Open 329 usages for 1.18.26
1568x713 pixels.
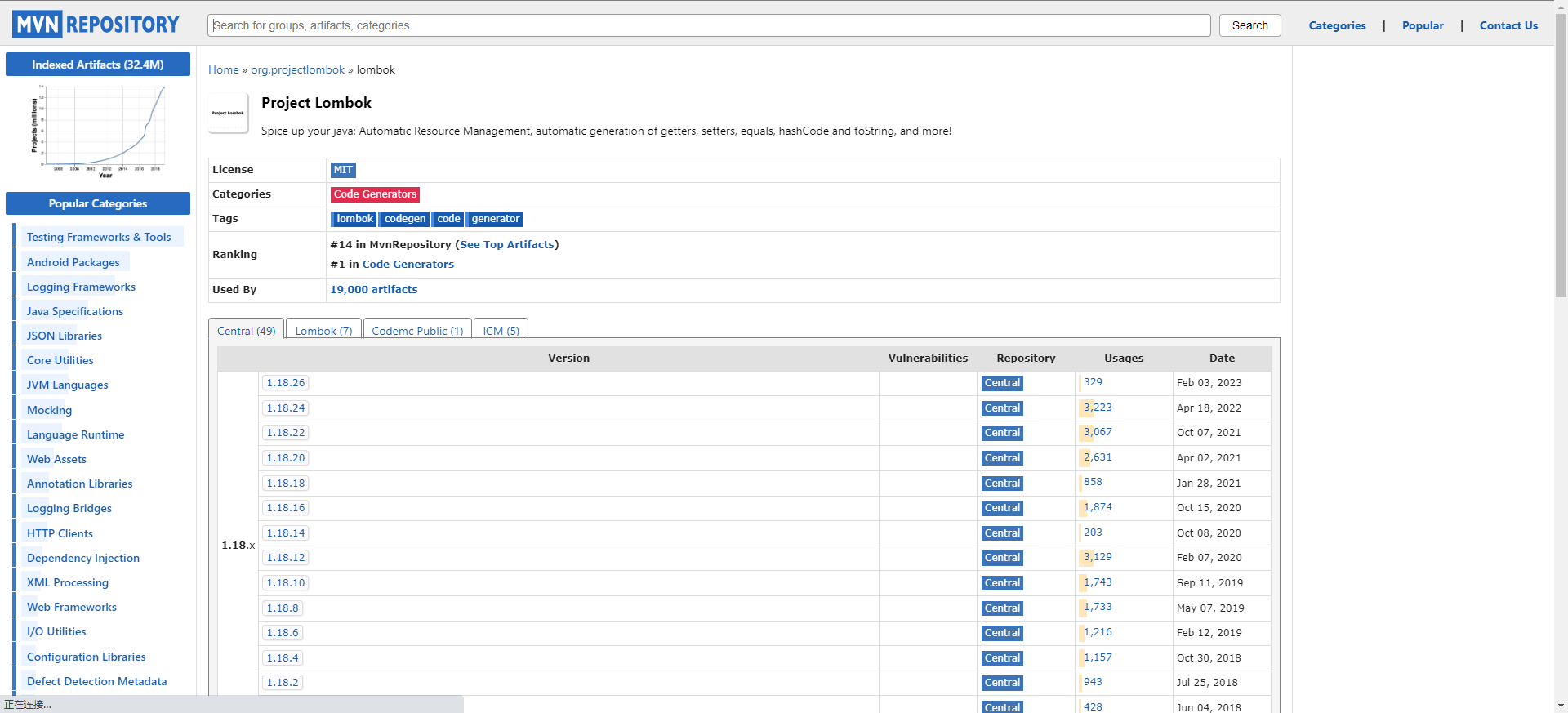[x=1093, y=382]
